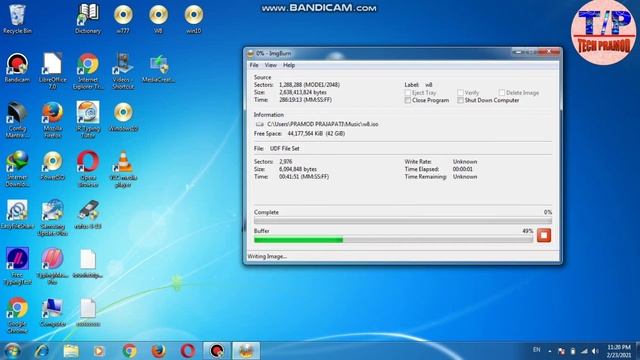Viewport: 640px width, 360px height.
Task: Select the win10 disc image icon
Action: (x=193, y=19)
